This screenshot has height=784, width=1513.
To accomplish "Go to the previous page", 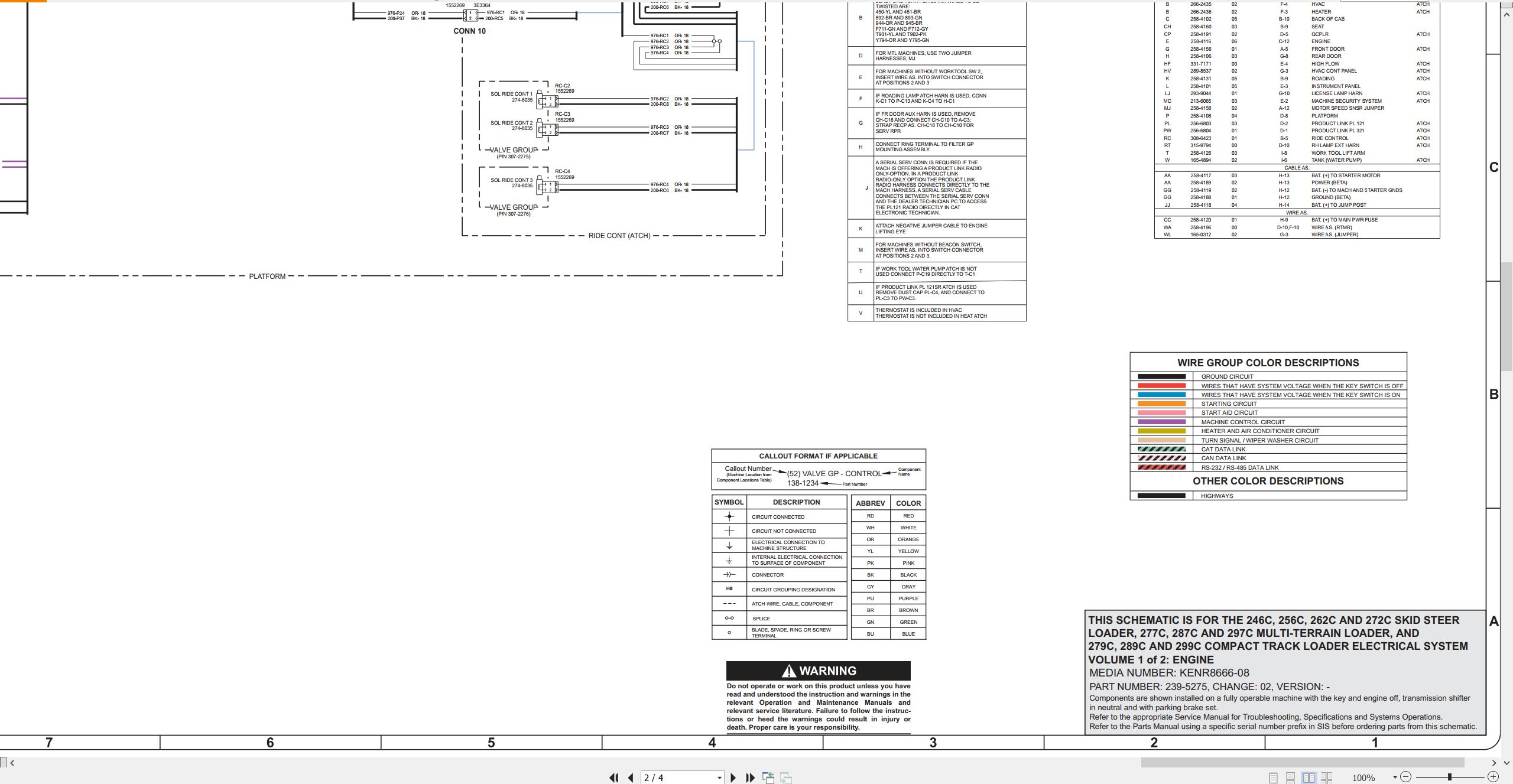I will (x=631, y=778).
